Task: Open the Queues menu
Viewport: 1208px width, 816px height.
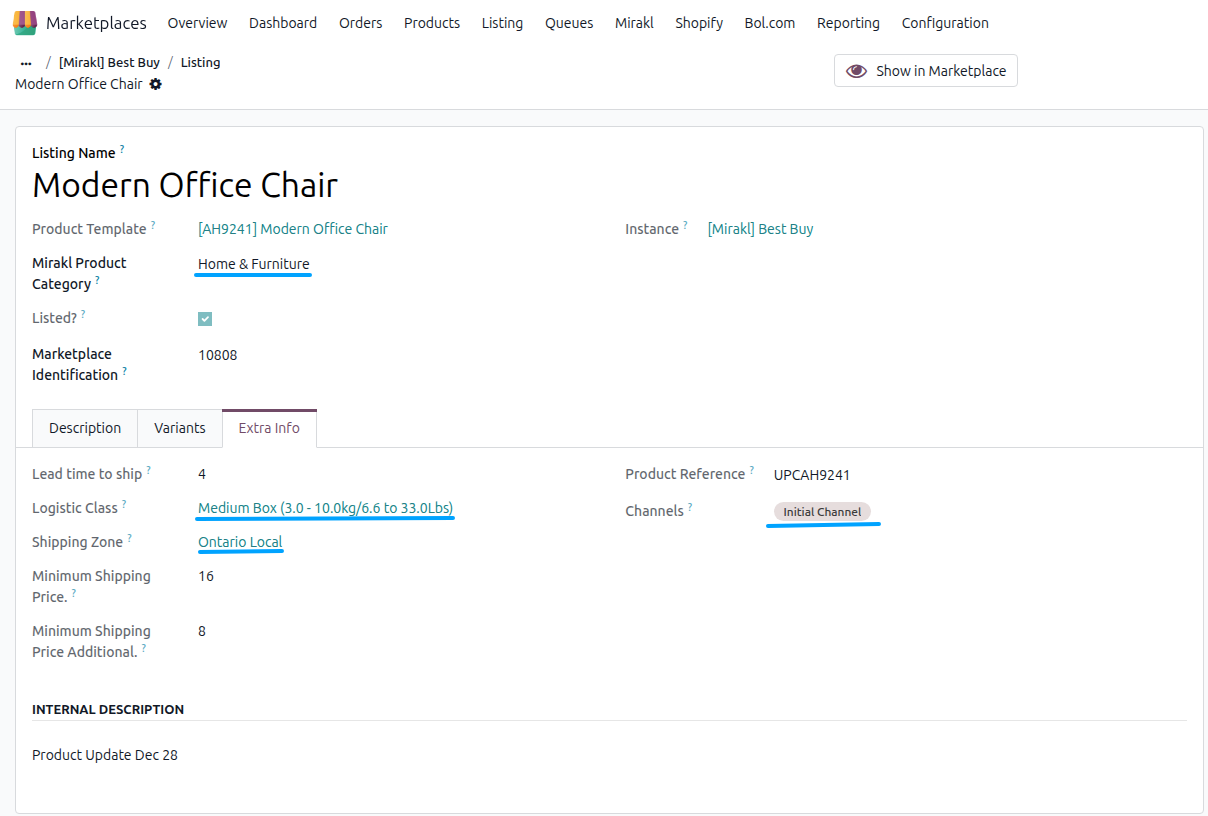Action: point(569,22)
